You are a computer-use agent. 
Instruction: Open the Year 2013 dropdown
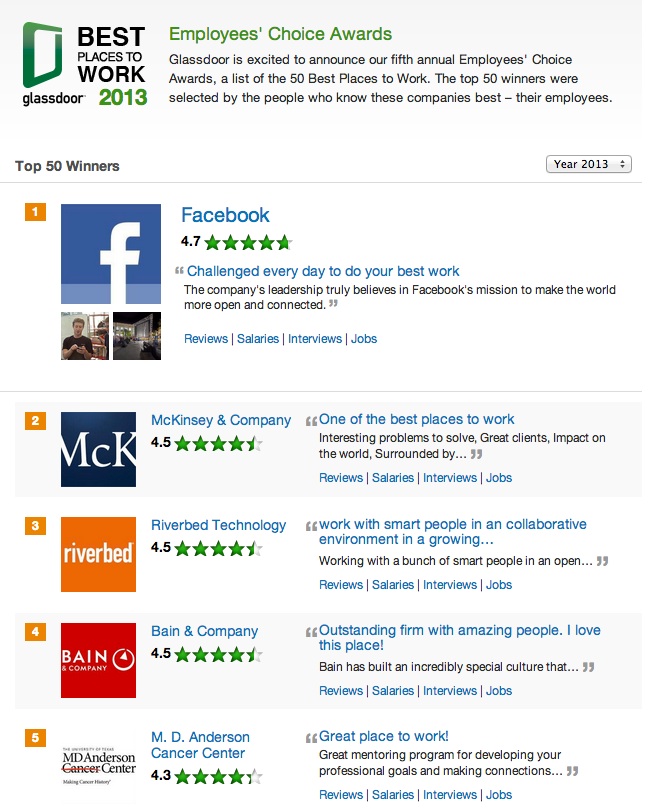[589, 164]
